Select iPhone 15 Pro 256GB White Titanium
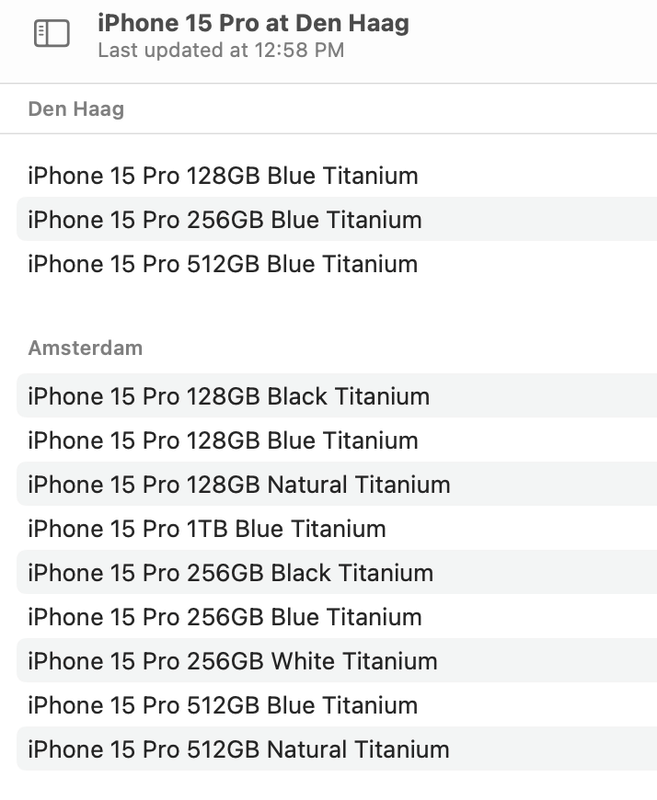Viewport: 657px width, 800px height. pyautogui.click(x=233, y=661)
